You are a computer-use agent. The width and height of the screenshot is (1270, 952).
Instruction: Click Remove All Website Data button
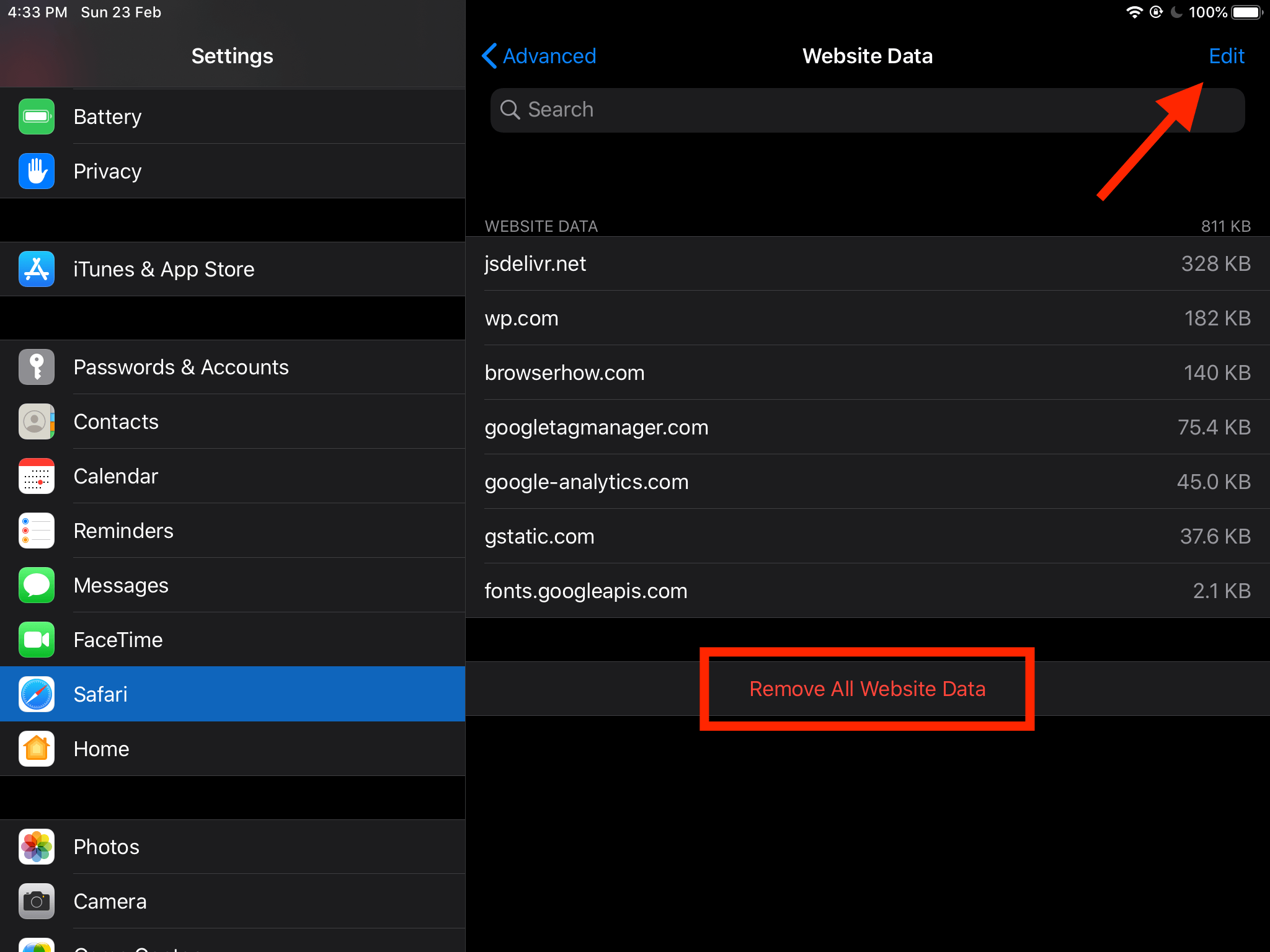tap(866, 688)
